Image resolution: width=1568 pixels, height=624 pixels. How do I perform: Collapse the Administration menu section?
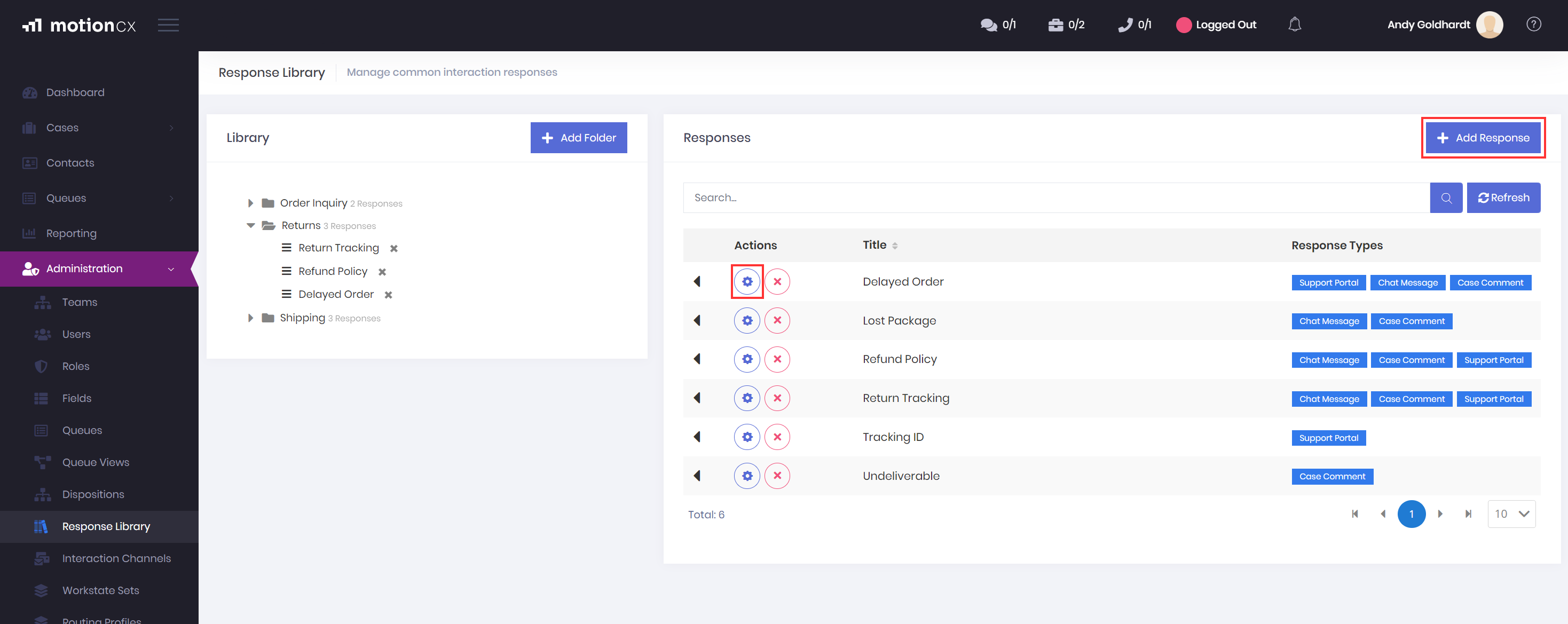(x=99, y=269)
